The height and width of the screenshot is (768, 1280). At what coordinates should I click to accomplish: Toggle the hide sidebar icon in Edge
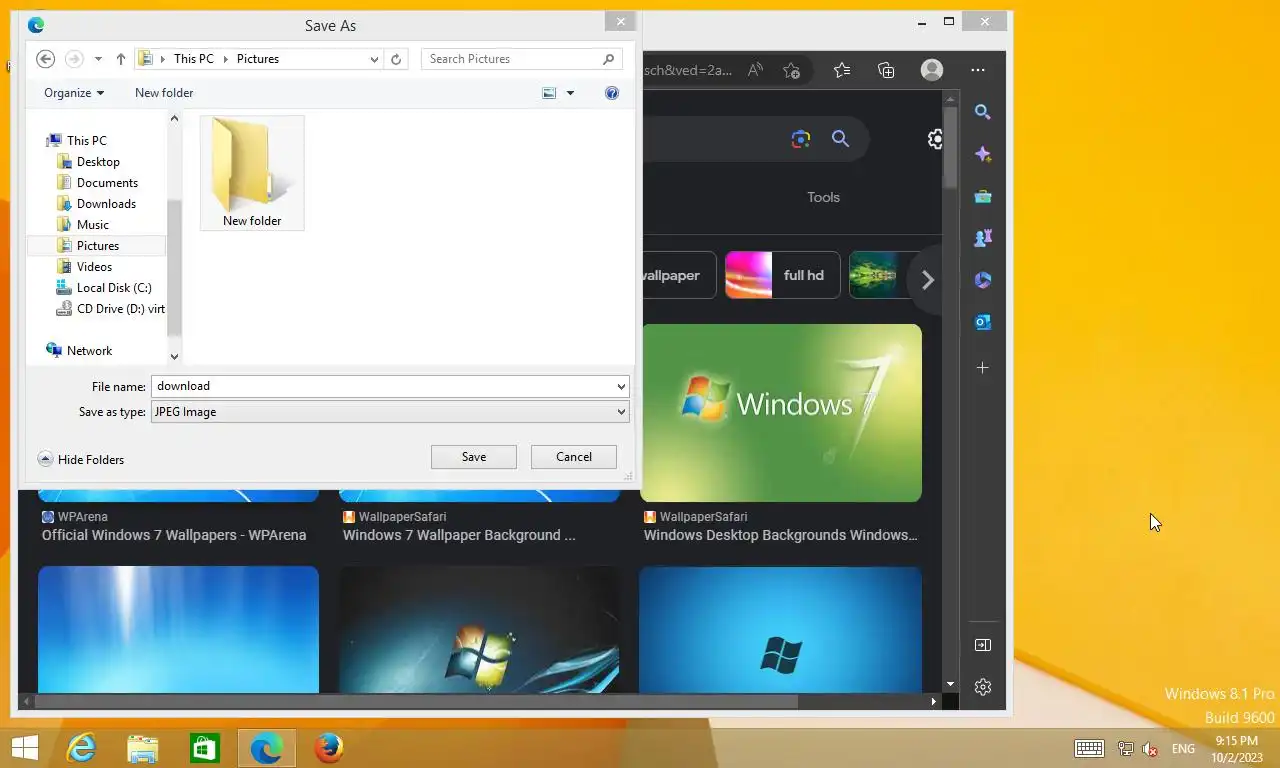coord(983,645)
